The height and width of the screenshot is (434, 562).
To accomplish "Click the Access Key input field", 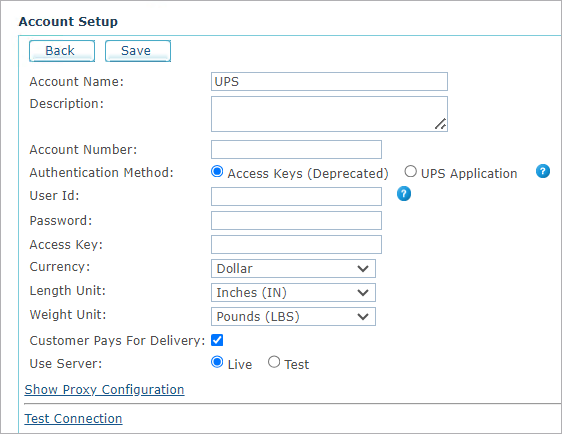I will 296,244.
